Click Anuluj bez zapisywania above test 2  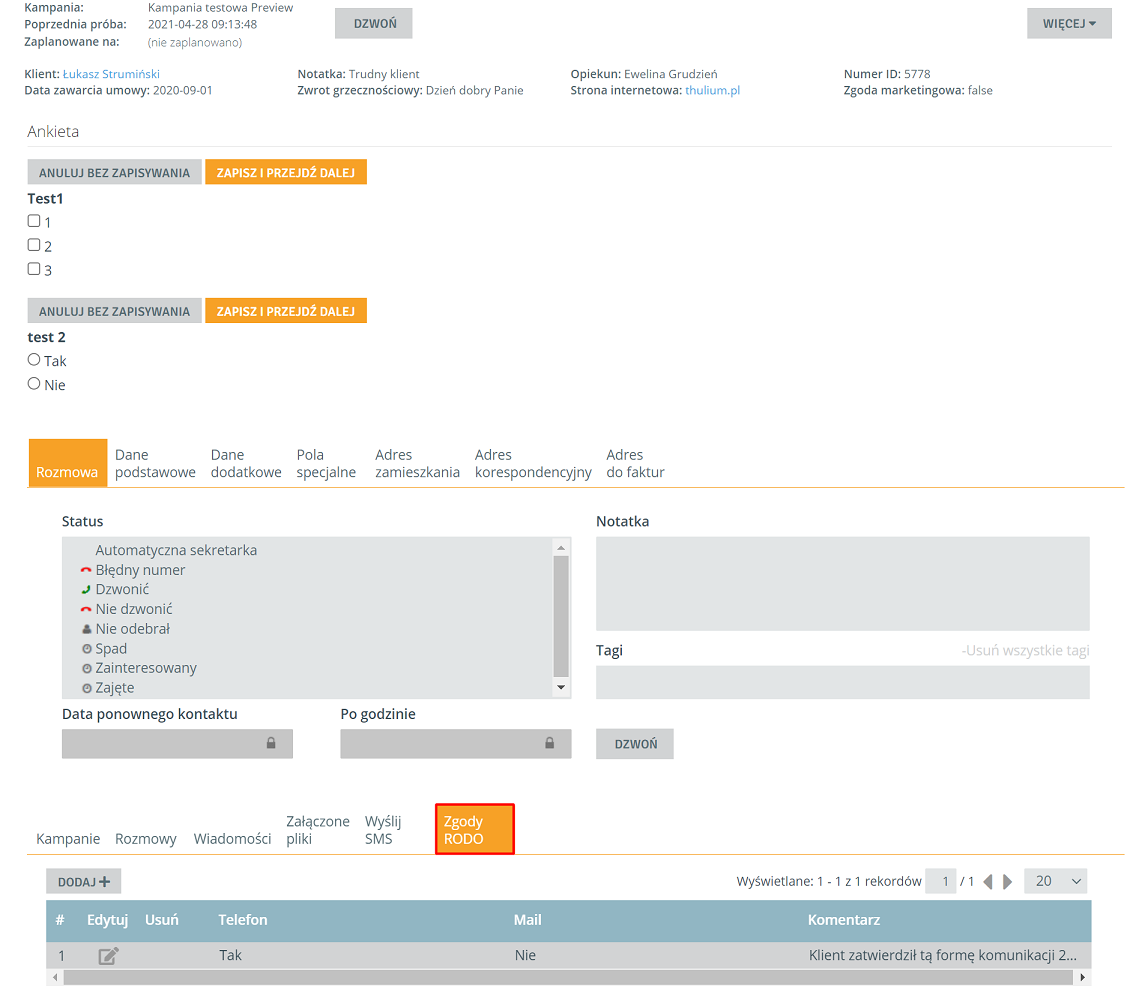click(x=114, y=311)
